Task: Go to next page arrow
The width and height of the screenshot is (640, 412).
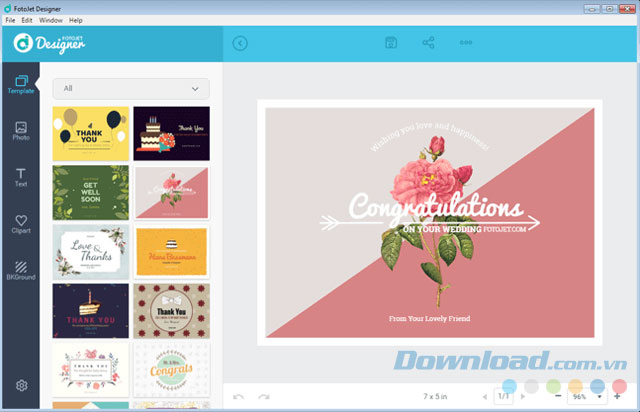Action: tap(522, 396)
